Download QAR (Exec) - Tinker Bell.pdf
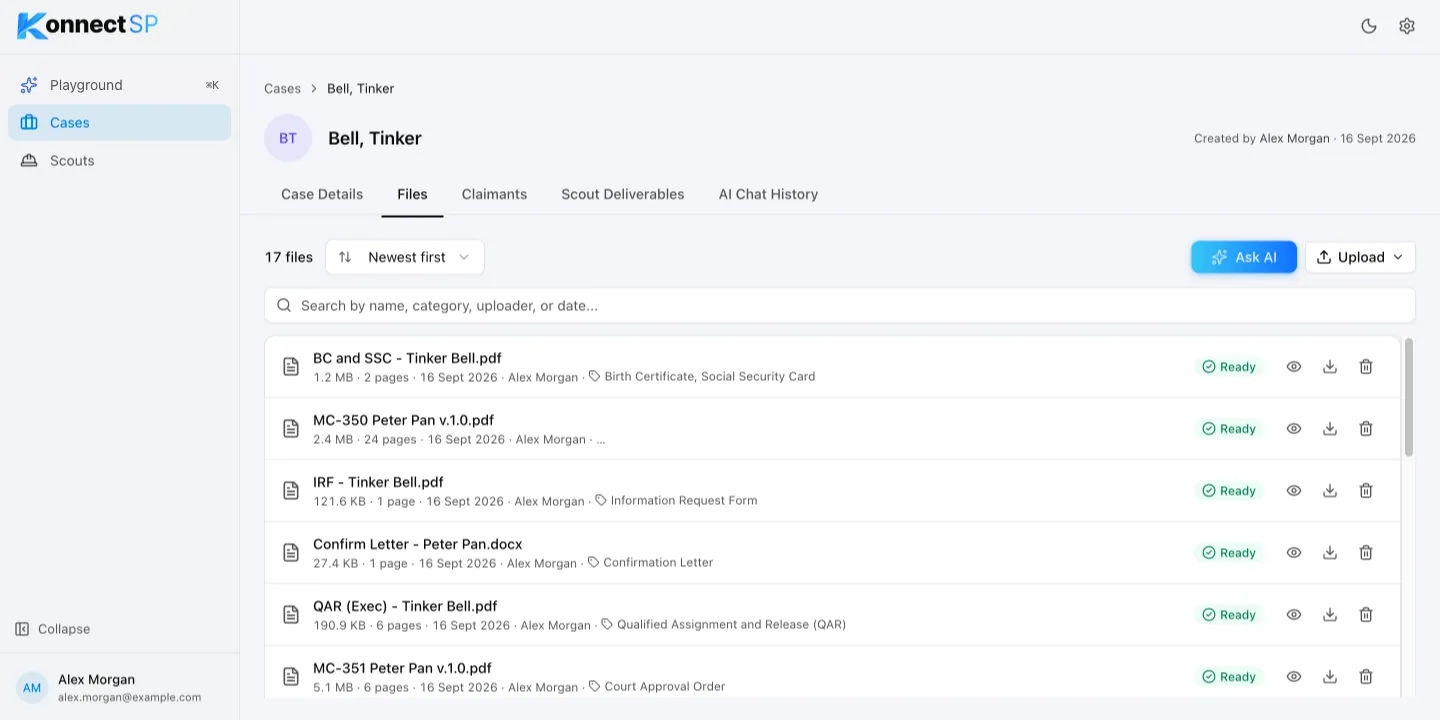This screenshot has width=1440, height=720. pyautogui.click(x=1330, y=615)
